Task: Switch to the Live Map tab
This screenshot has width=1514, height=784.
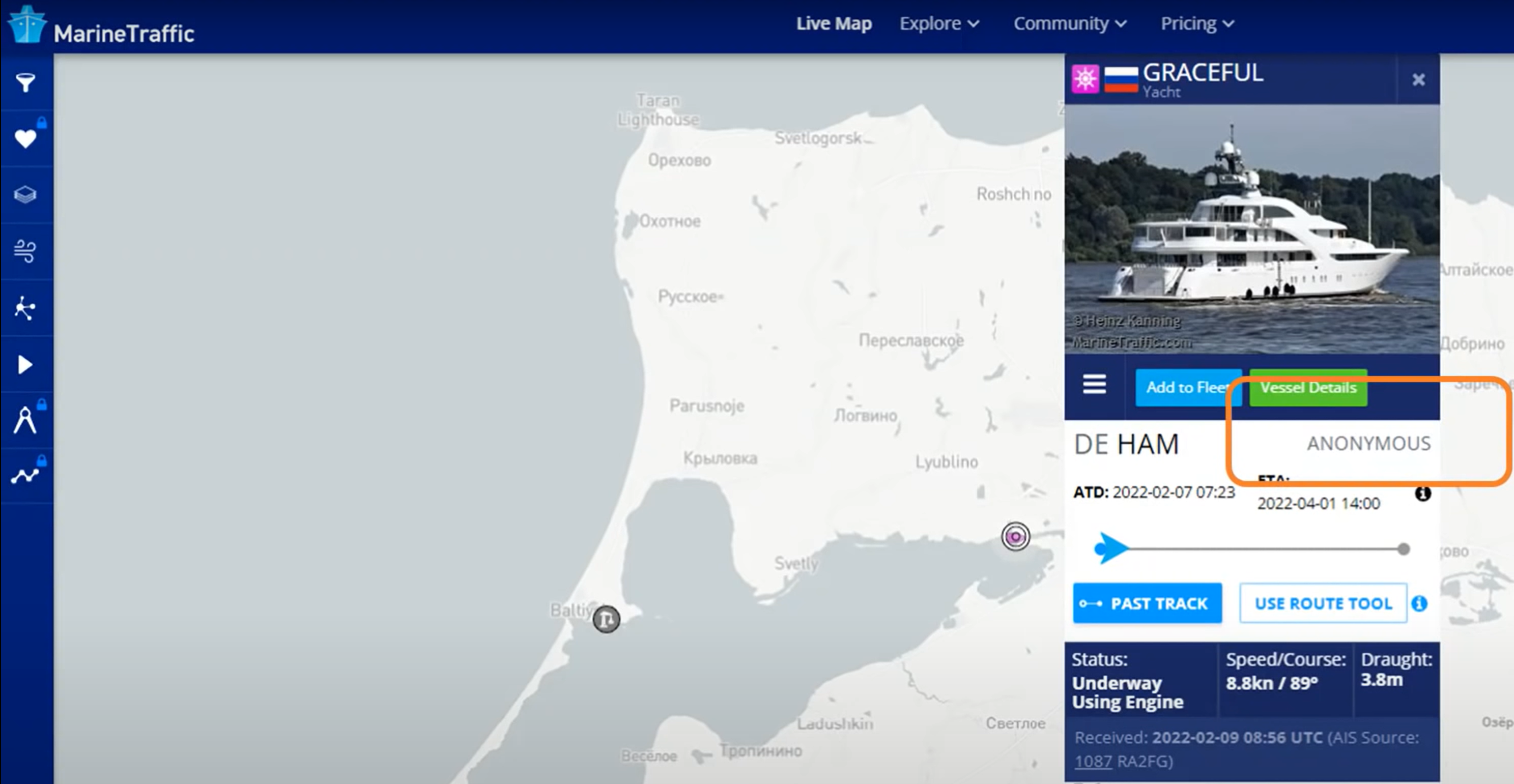Action: pos(834,23)
